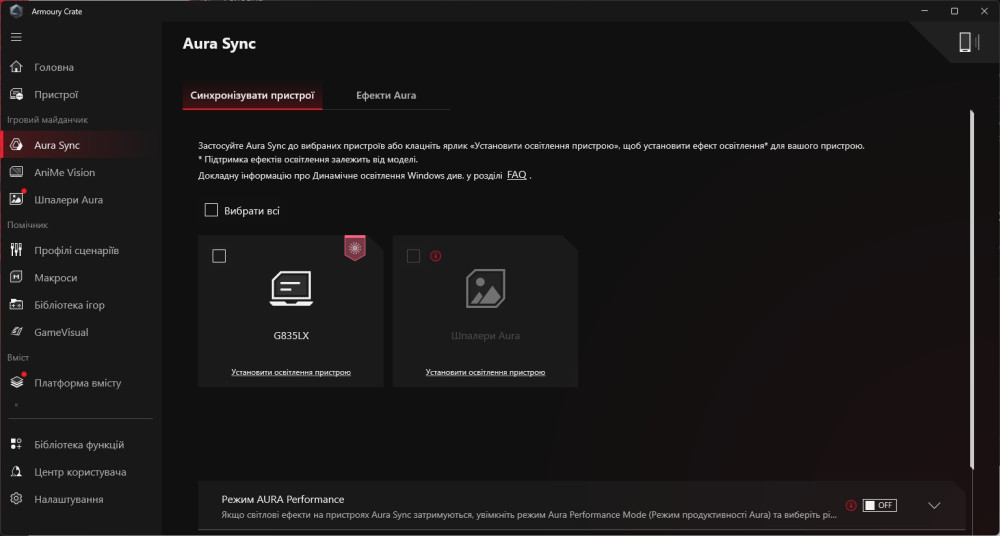The height and width of the screenshot is (536, 1000).
Task: Click the red lighting badge on G835LX card
Action: pos(355,248)
